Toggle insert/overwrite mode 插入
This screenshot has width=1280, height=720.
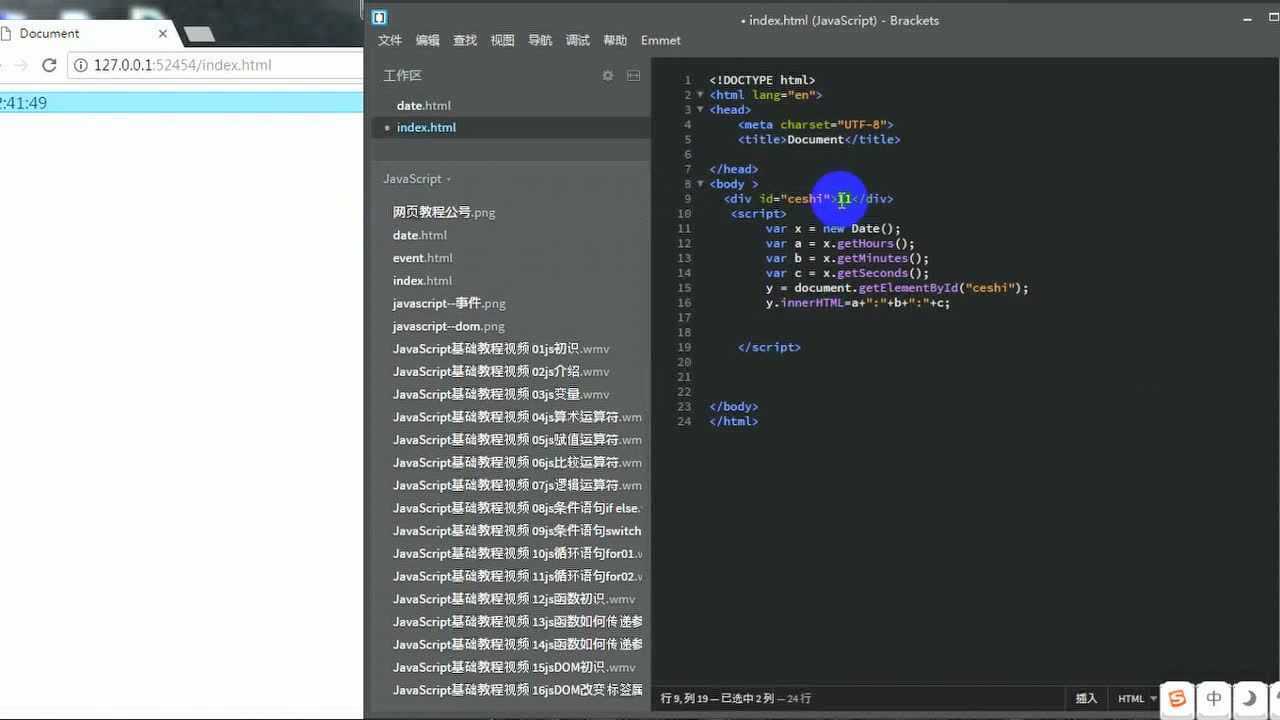coord(1086,698)
